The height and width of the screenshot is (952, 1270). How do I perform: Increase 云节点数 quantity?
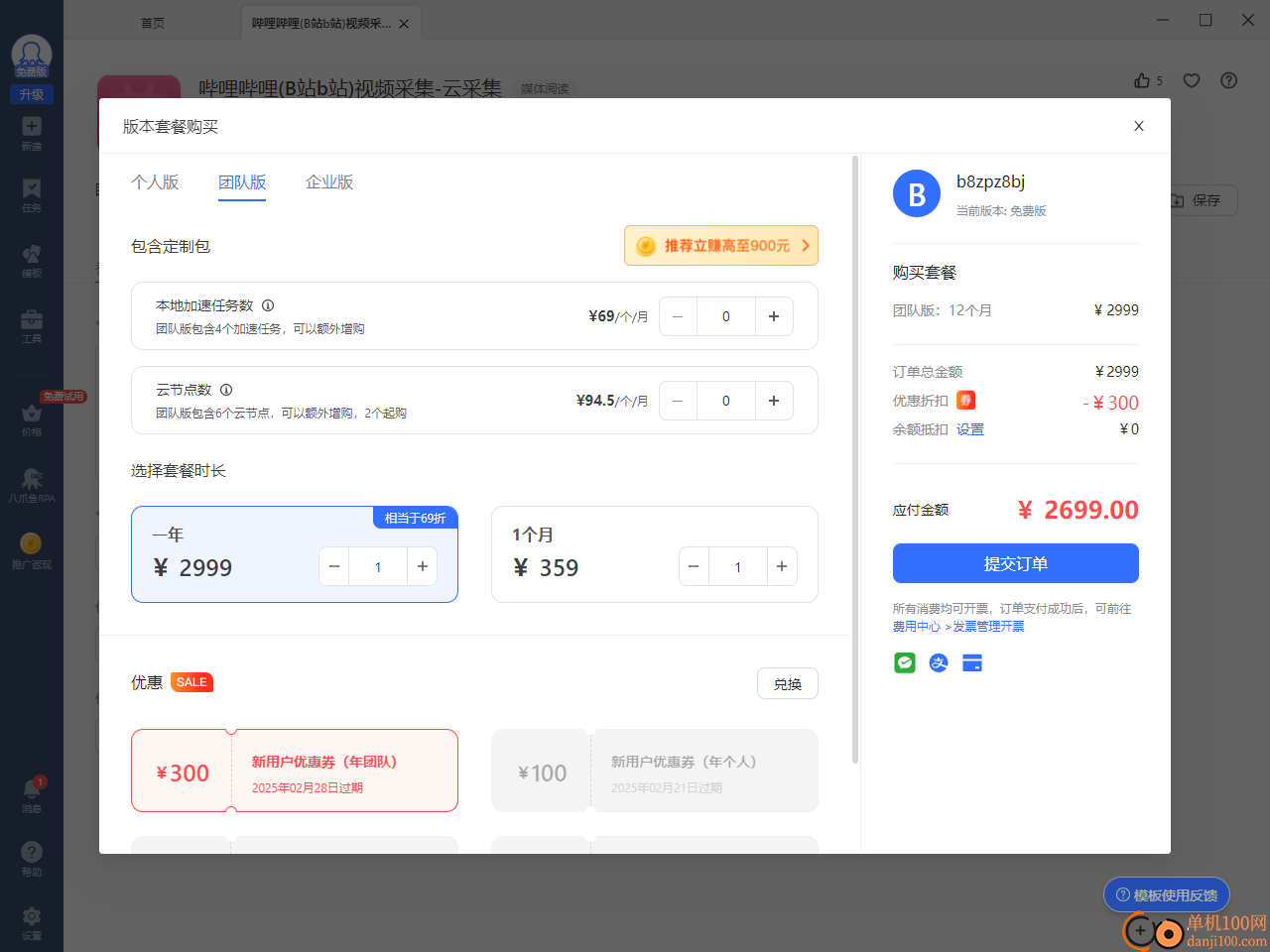click(x=774, y=401)
